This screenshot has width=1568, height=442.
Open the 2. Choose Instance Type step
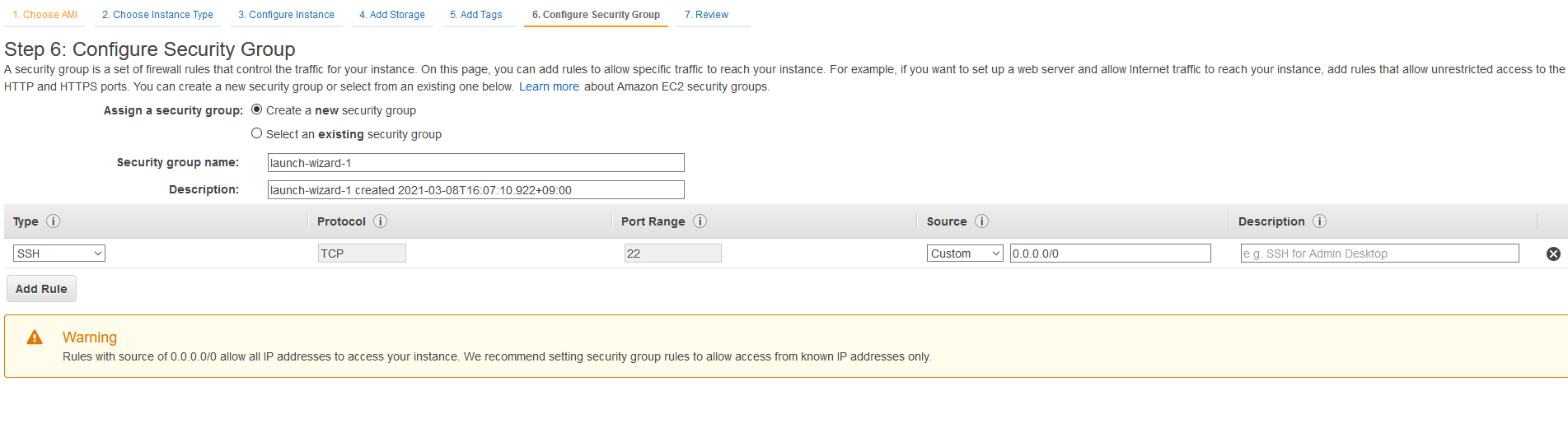click(x=157, y=15)
